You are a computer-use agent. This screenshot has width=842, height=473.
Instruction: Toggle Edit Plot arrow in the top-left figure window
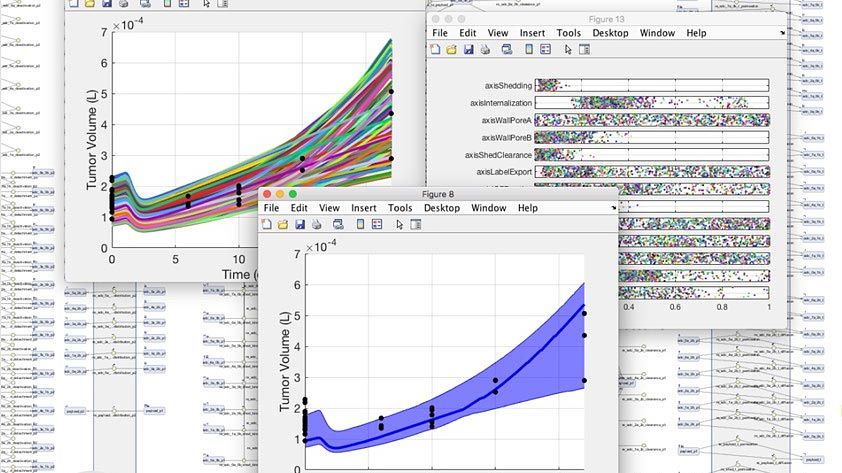[x=207, y=4]
